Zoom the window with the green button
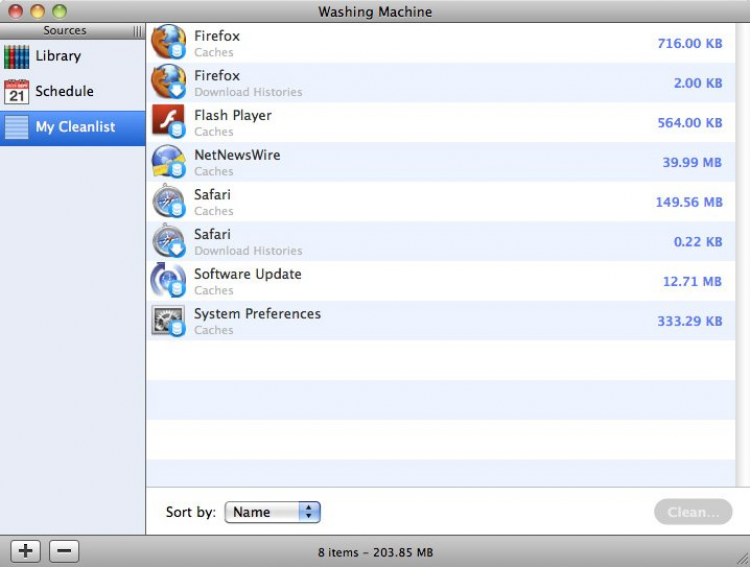 pyautogui.click(x=59, y=11)
